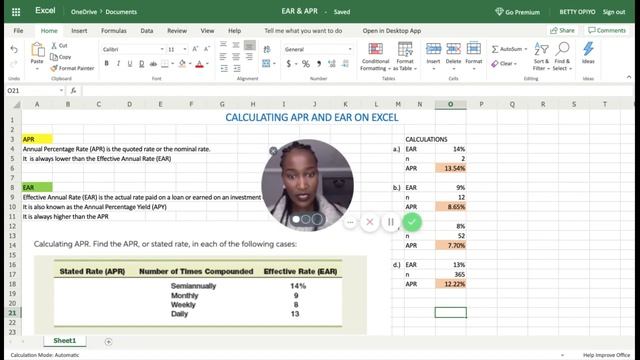Select the smallest camera bubble size
Screen dimensions: 640x360
296,220
